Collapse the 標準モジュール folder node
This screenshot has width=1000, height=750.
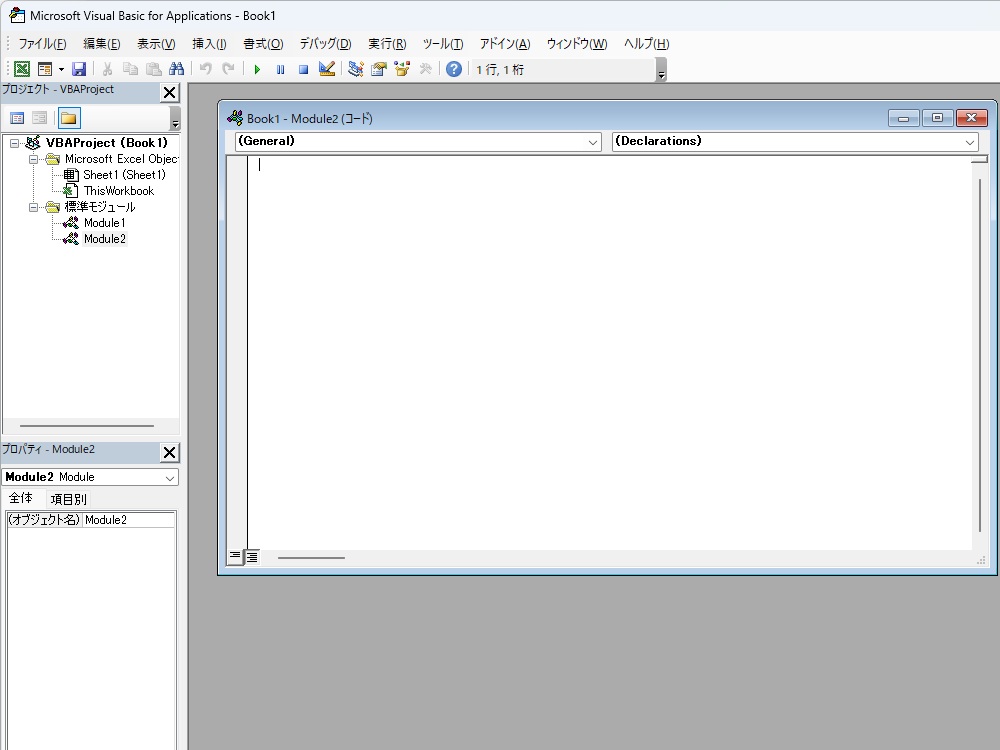(33, 207)
